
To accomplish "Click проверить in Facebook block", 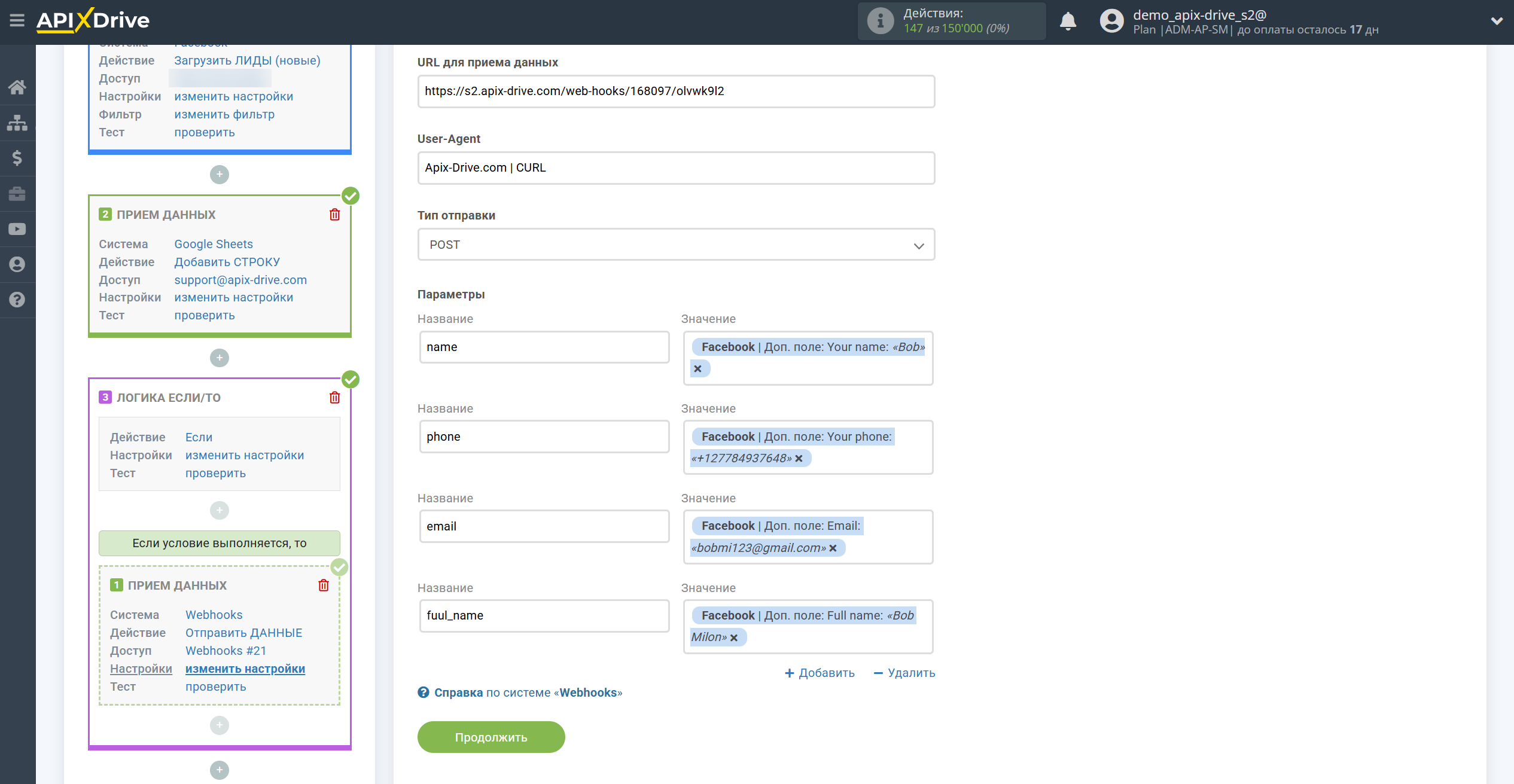I will coord(205,132).
